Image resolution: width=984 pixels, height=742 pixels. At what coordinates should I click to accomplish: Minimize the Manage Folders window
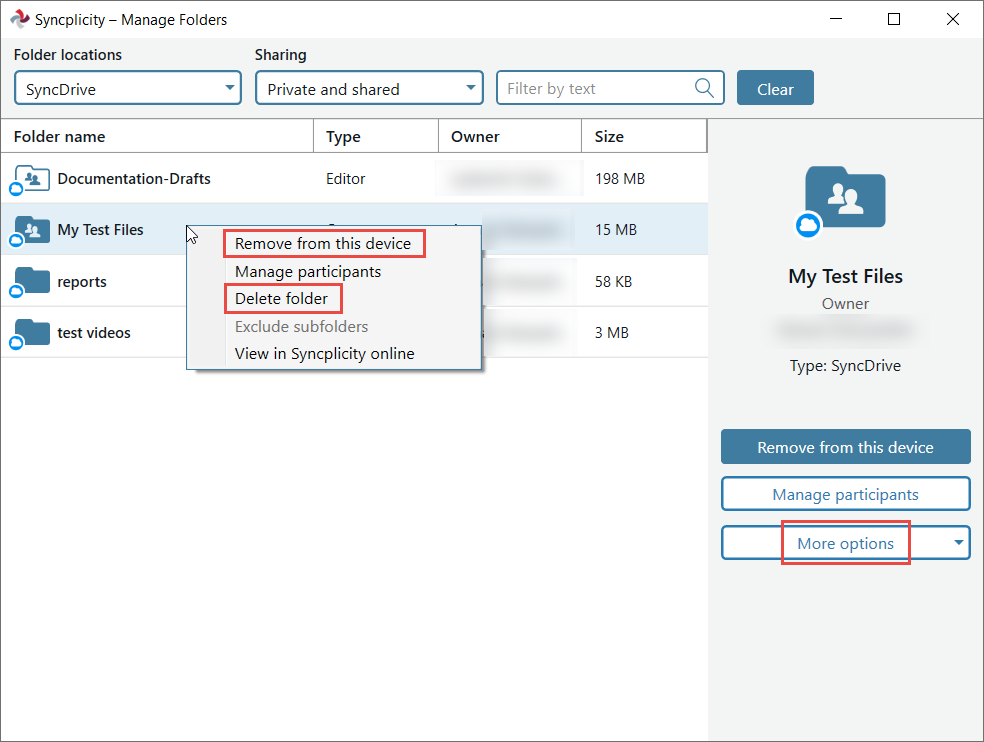tap(835, 19)
